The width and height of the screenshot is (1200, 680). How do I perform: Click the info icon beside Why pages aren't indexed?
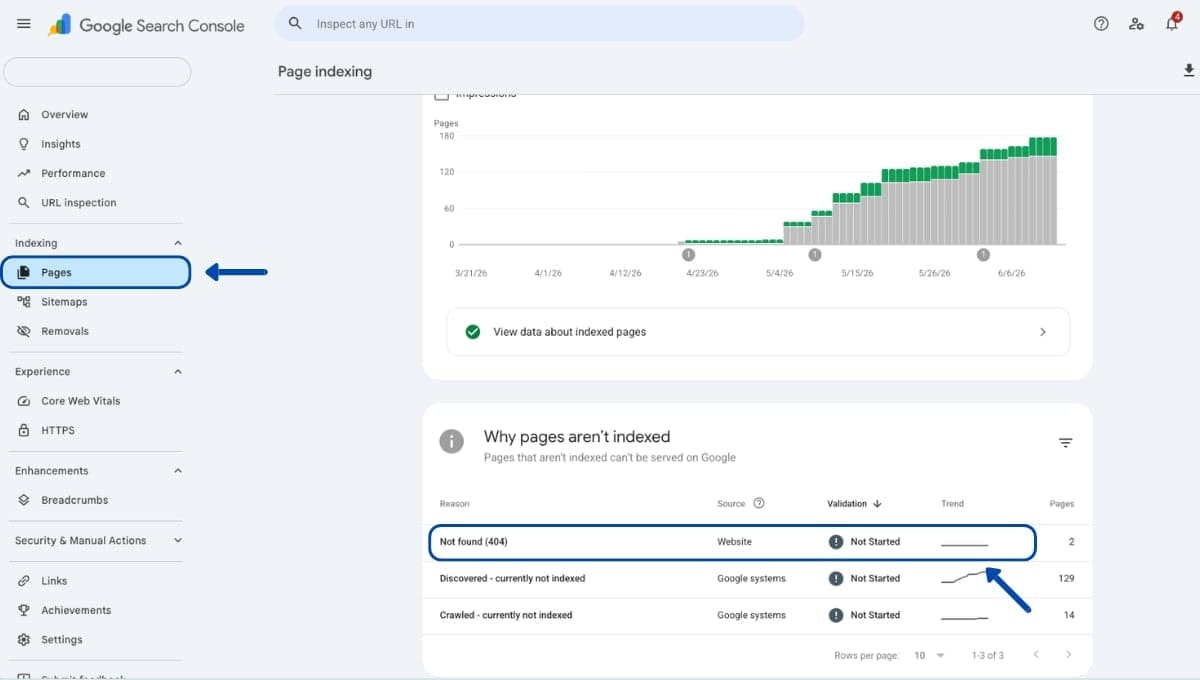click(x=452, y=441)
